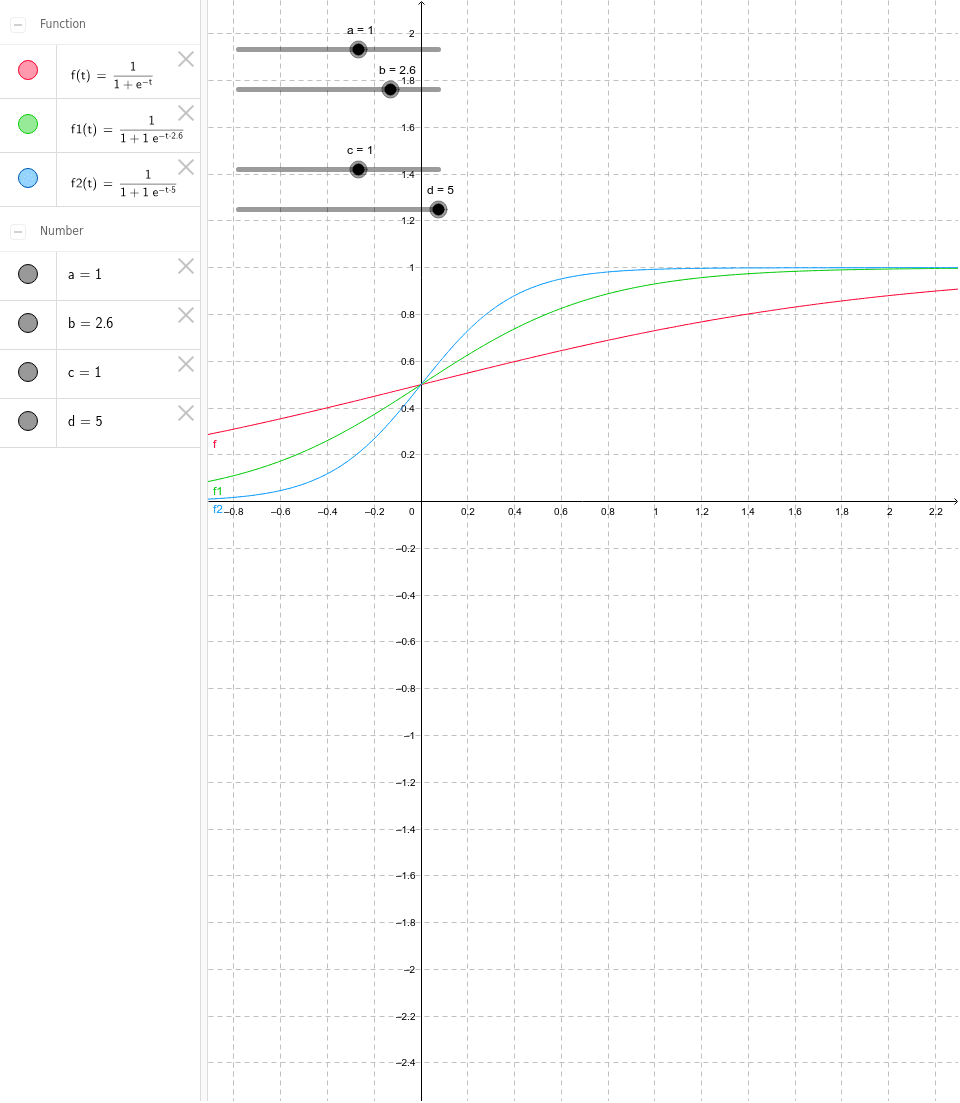Delete number c = 1 with X icon
This screenshot has width=960, height=1103.
tap(186, 364)
